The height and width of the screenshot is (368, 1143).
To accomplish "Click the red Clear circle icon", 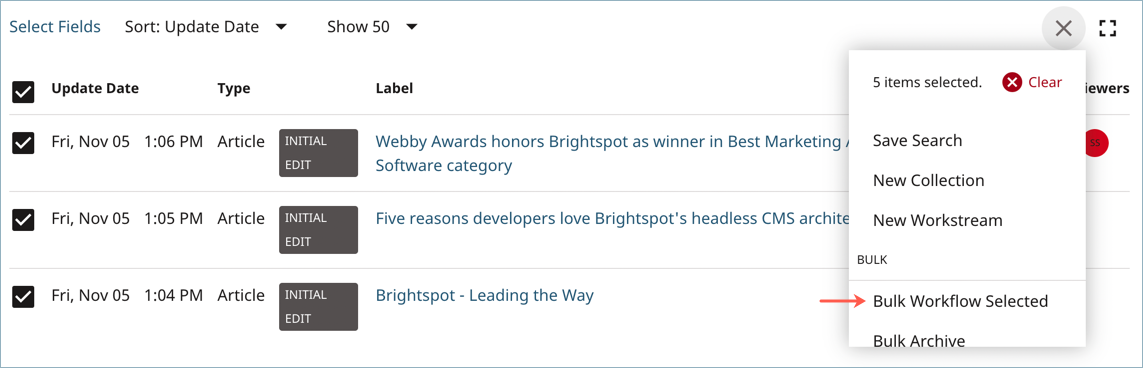I will point(1012,82).
